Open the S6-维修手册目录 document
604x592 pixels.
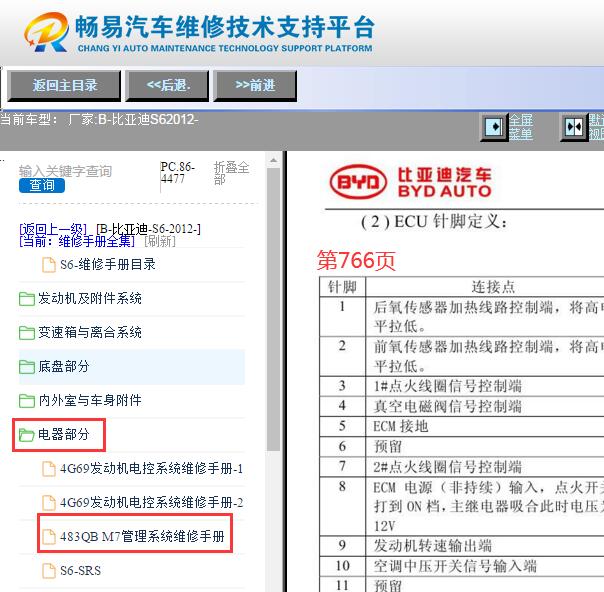tap(108, 264)
